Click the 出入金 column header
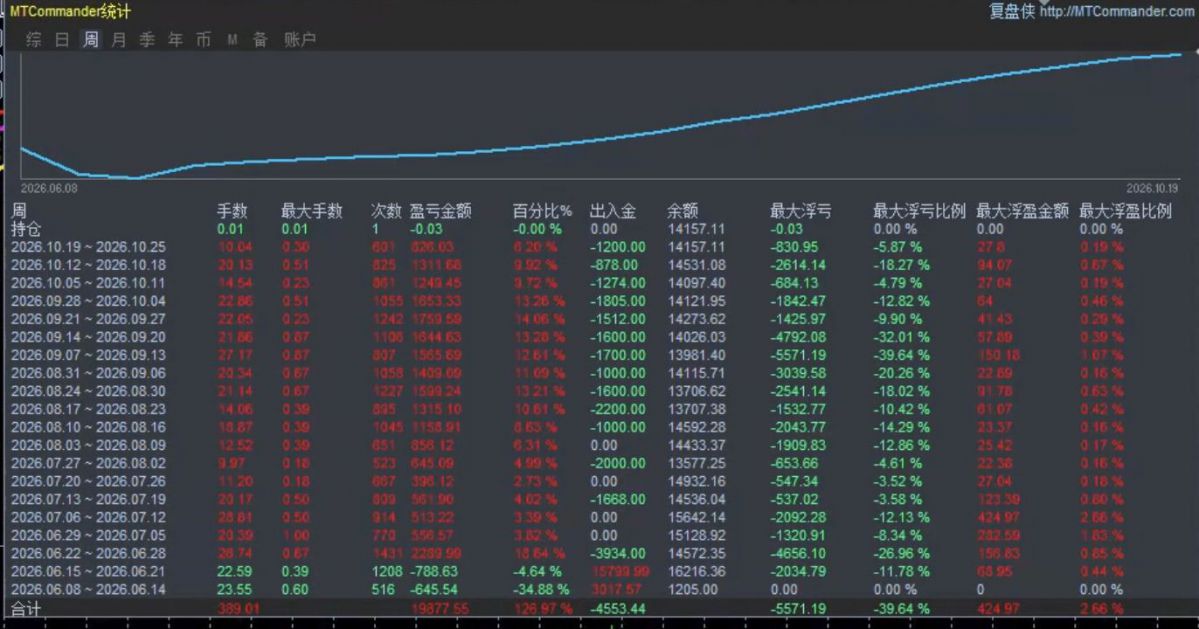Image resolution: width=1199 pixels, height=629 pixels. pos(612,211)
